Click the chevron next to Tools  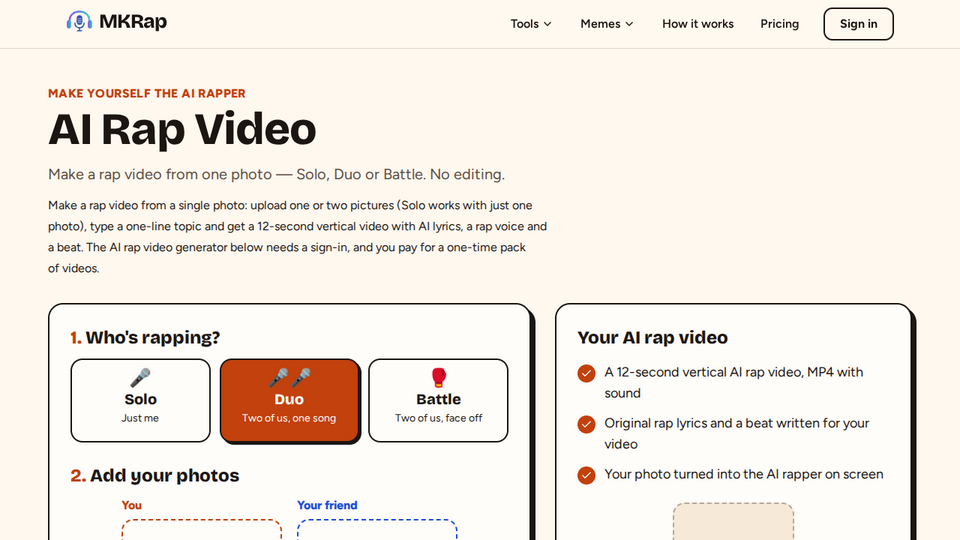coord(547,24)
